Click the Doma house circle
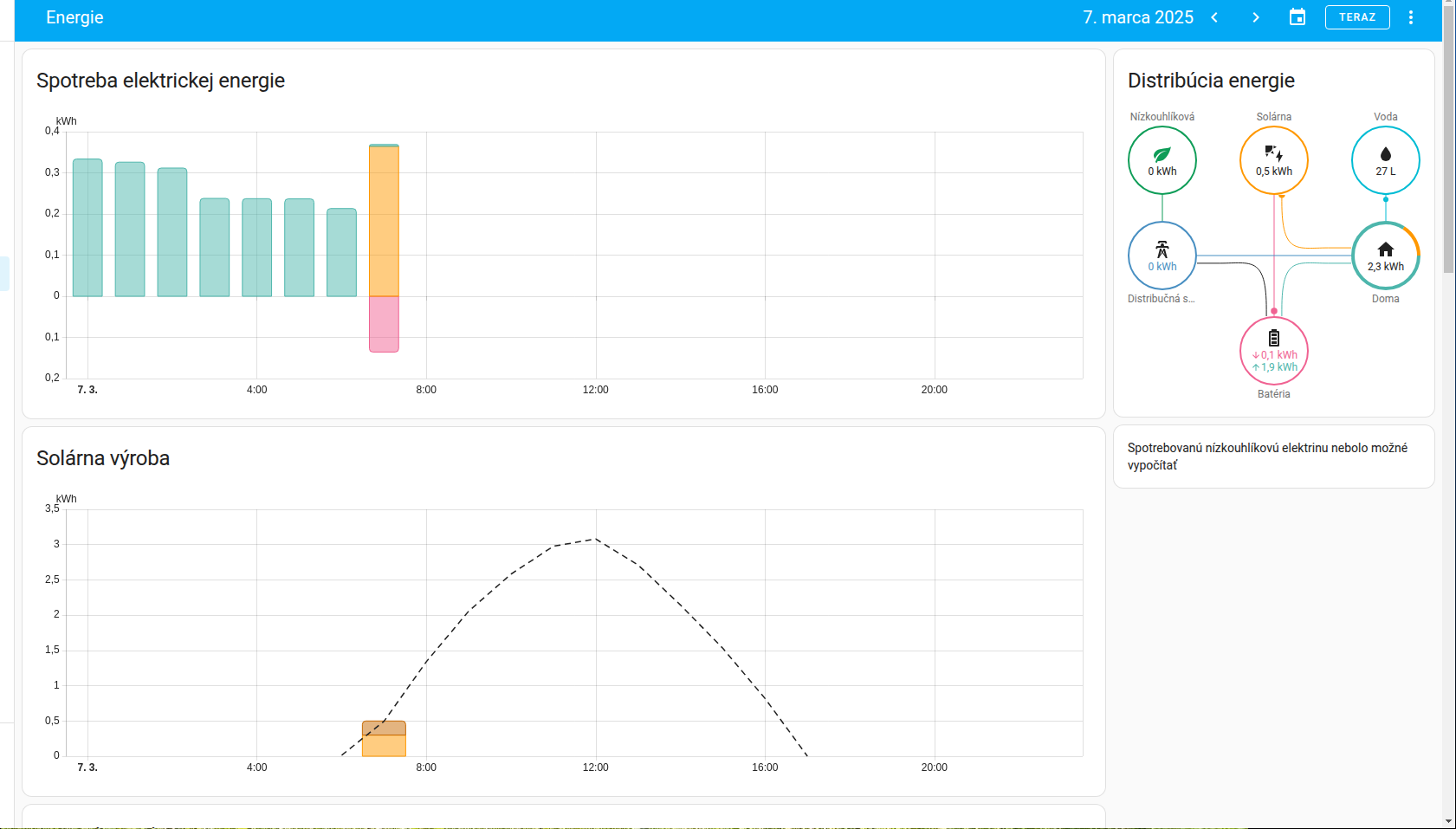1456x829 pixels. tap(1385, 256)
